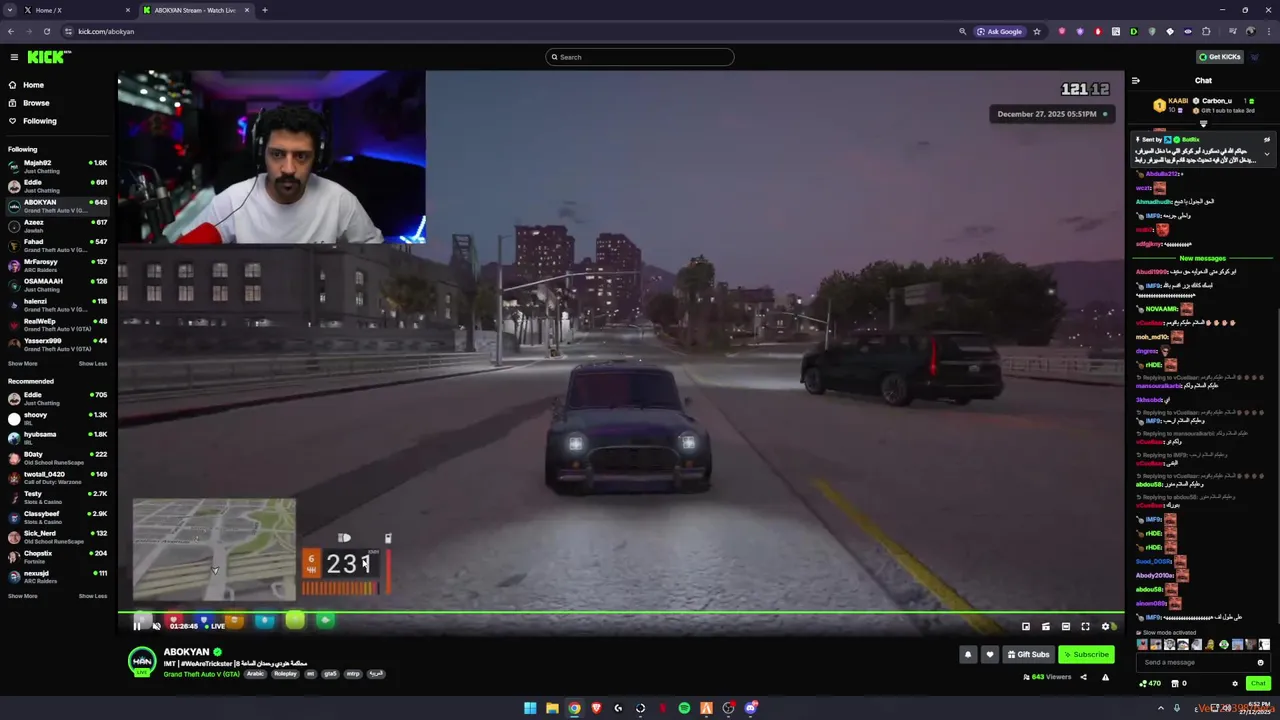Report stream using the warning icon
Viewport: 1280px width, 720px height.
click(x=1105, y=677)
